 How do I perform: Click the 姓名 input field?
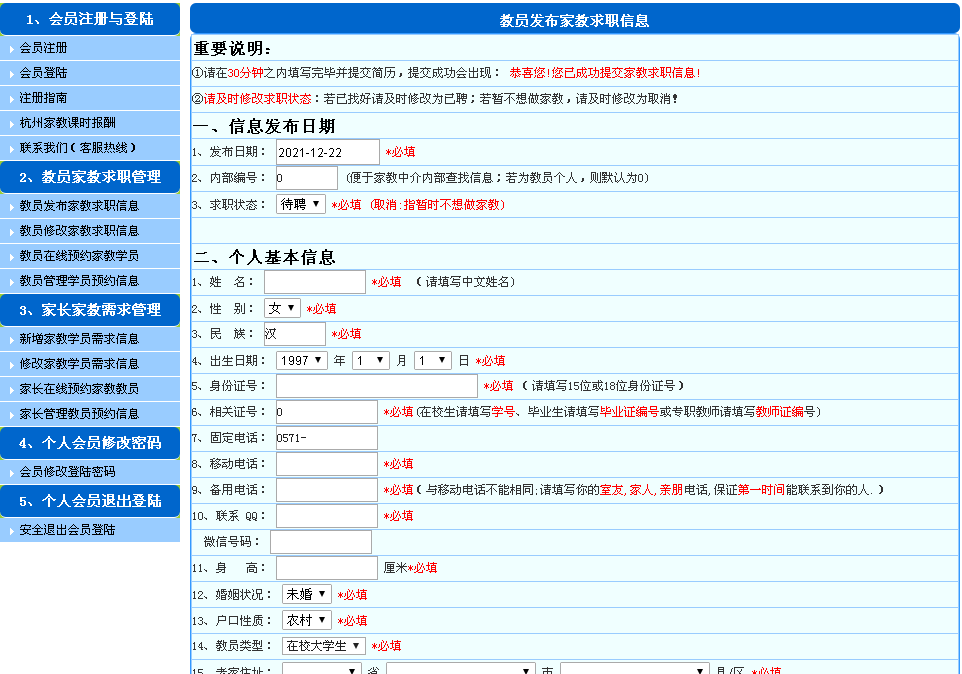[x=315, y=282]
